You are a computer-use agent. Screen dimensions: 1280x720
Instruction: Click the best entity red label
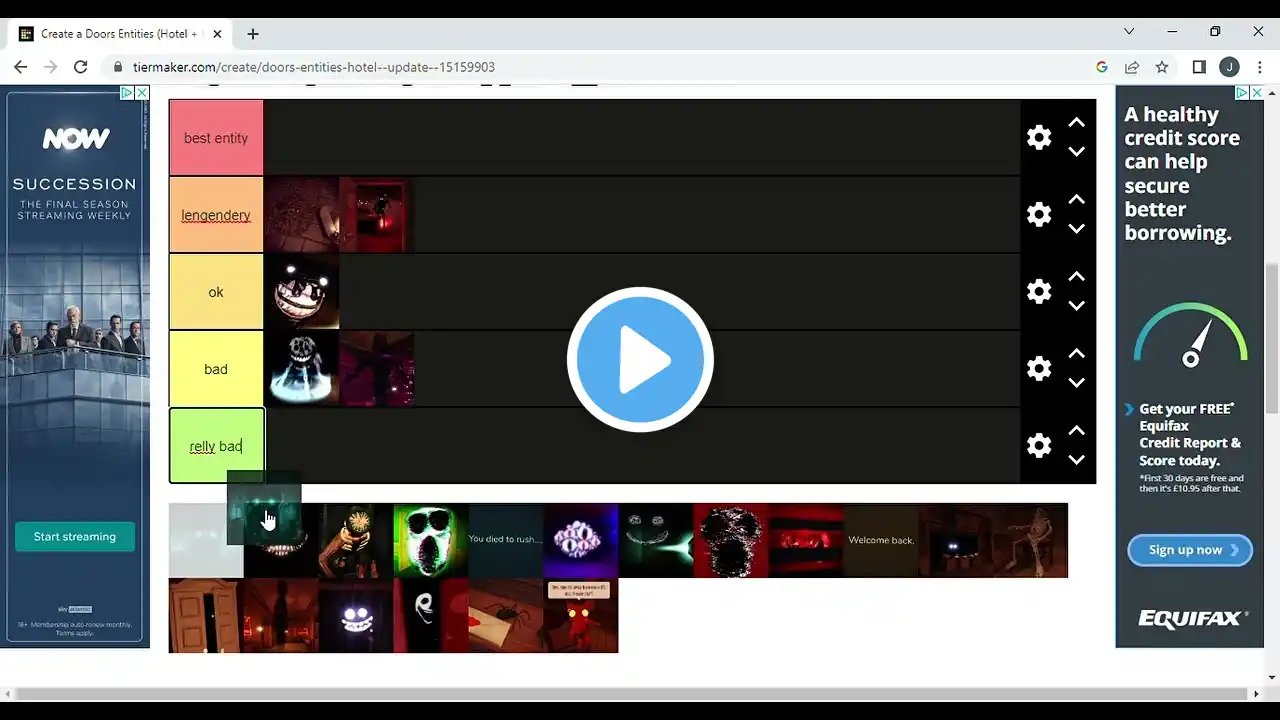(x=216, y=138)
